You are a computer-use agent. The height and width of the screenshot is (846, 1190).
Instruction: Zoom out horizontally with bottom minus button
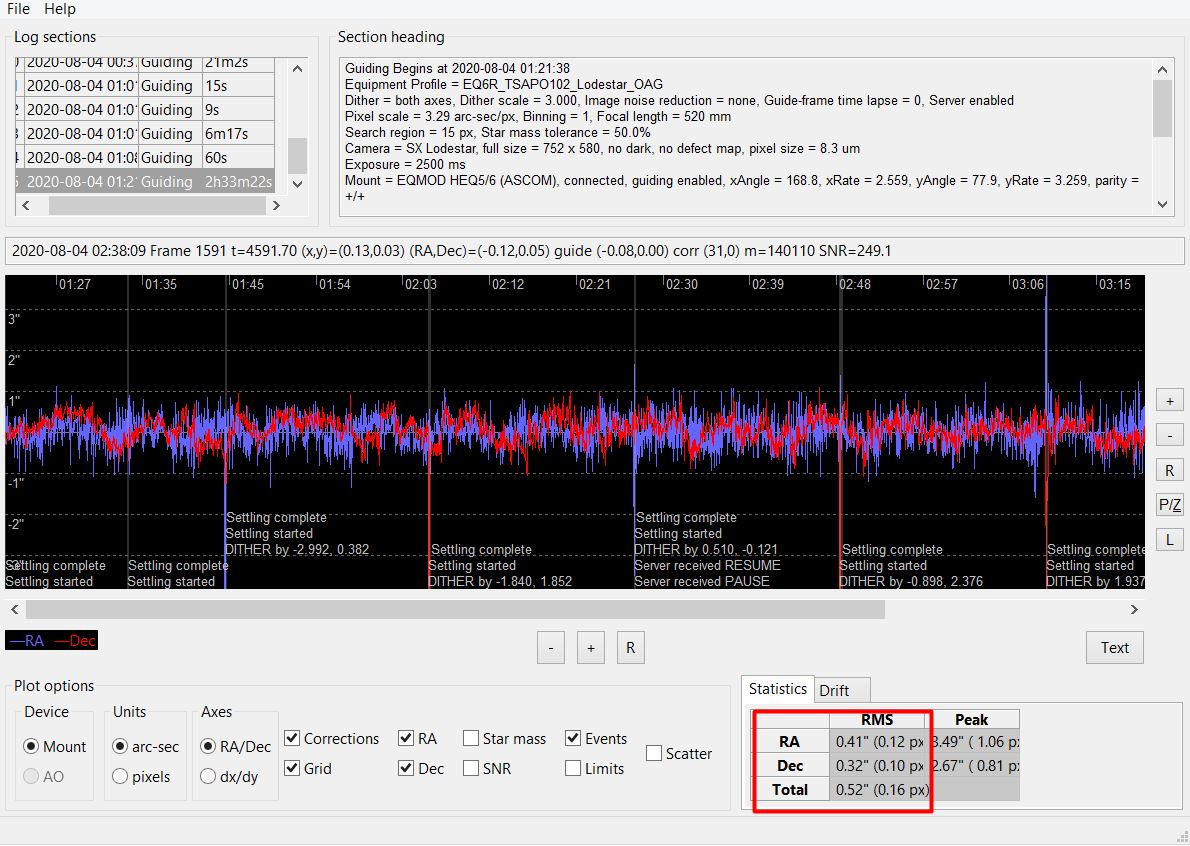point(551,647)
